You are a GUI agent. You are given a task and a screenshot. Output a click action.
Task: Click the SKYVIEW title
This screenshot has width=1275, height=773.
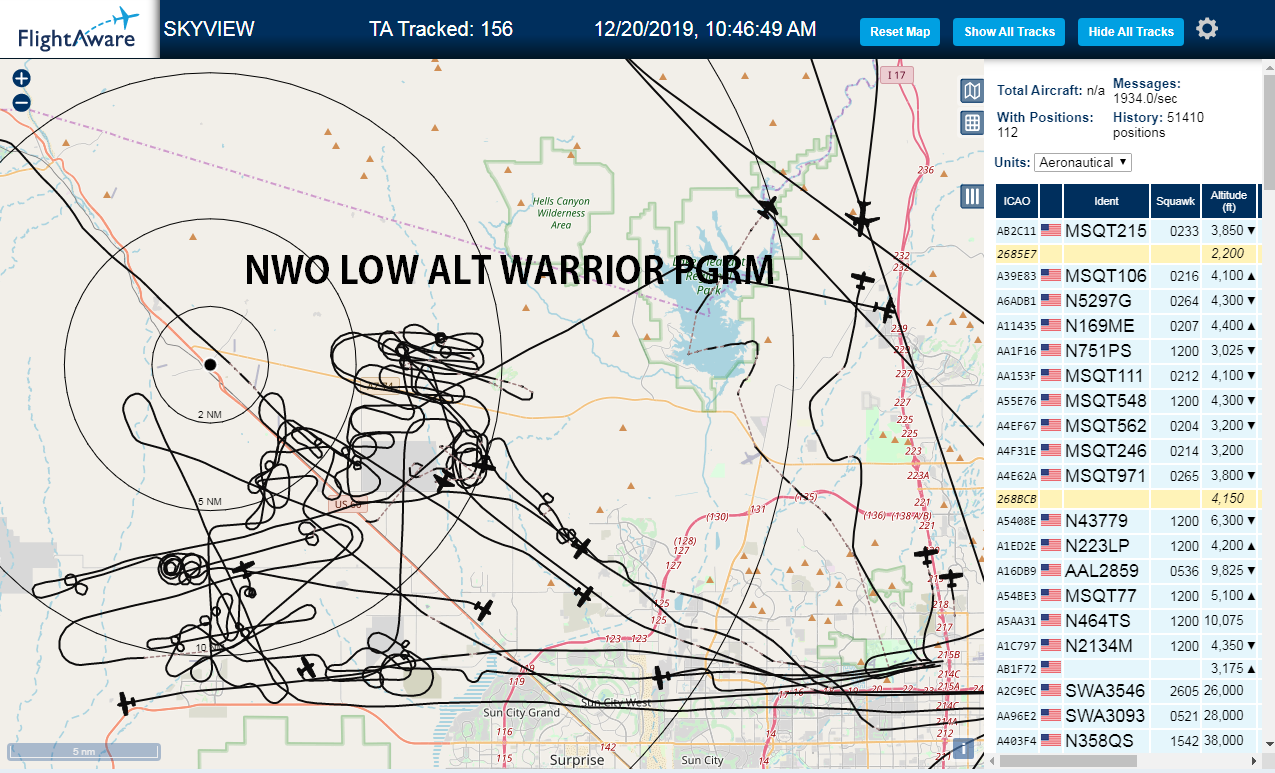[x=209, y=29]
